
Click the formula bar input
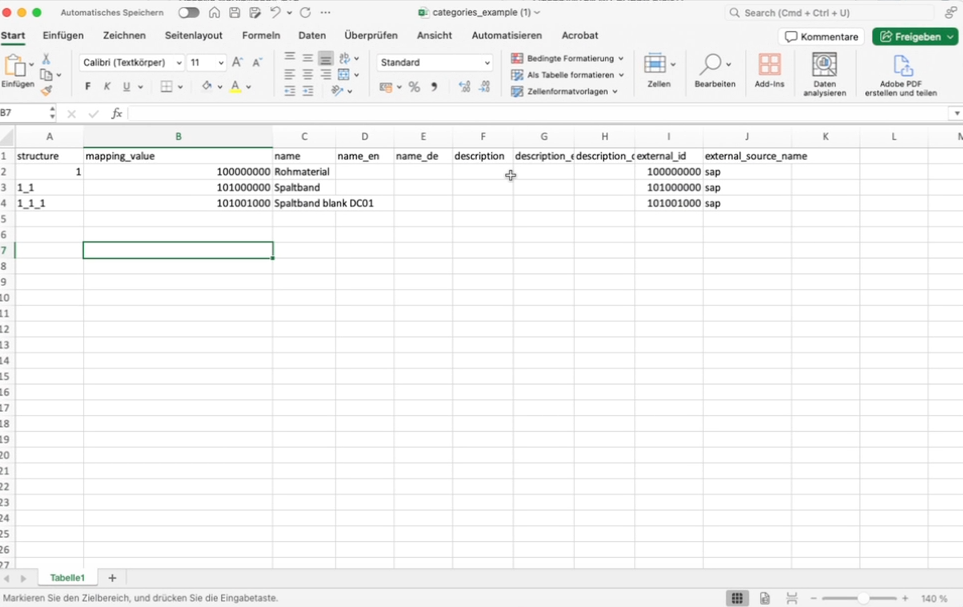(x=538, y=114)
